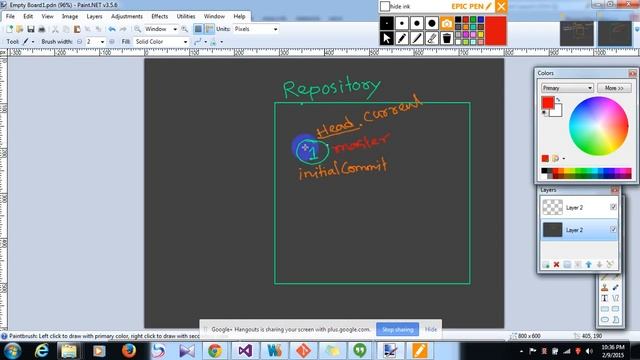Toggle the Epic Pen hide ink checkbox
The height and width of the screenshot is (360, 640).
click(384, 7)
